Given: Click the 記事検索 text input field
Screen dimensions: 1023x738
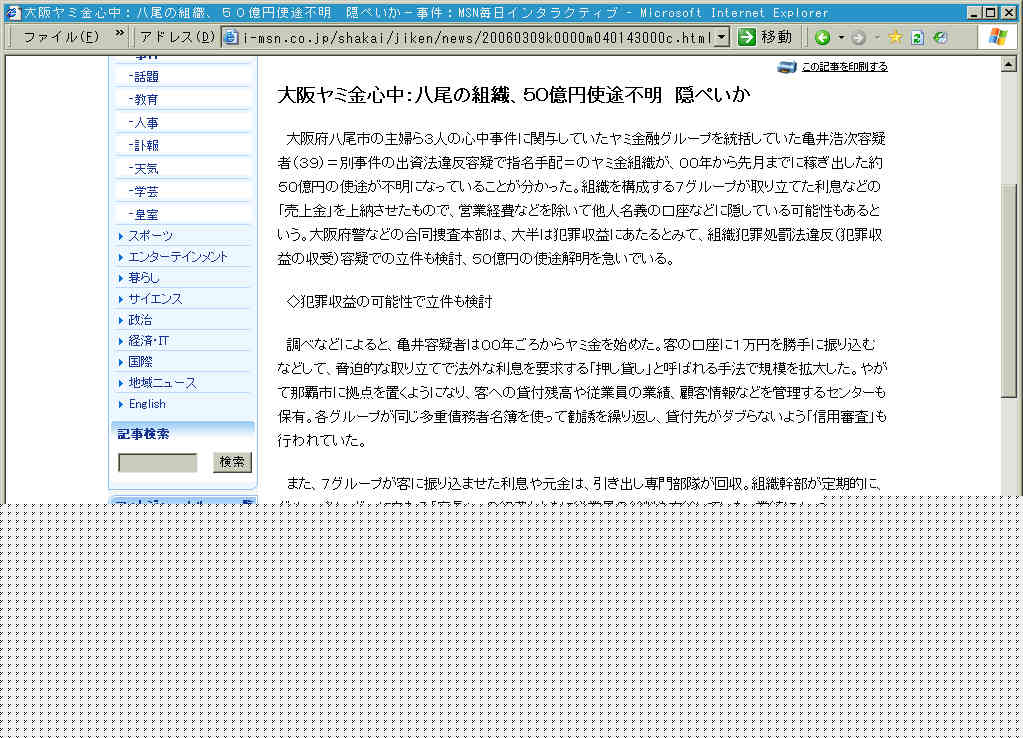Looking at the screenshot, I should (x=158, y=462).
